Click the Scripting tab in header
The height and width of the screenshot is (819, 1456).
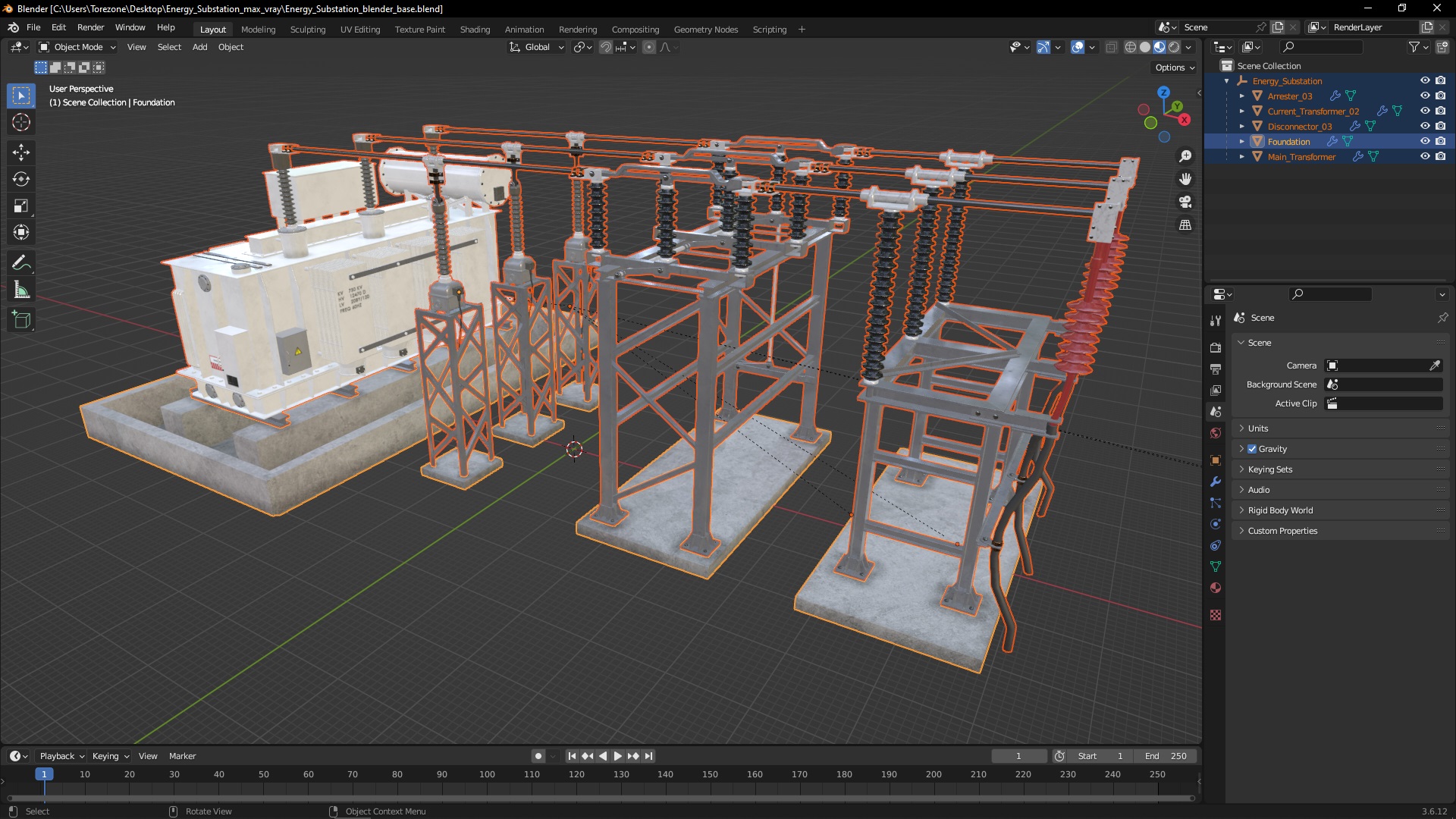[769, 29]
